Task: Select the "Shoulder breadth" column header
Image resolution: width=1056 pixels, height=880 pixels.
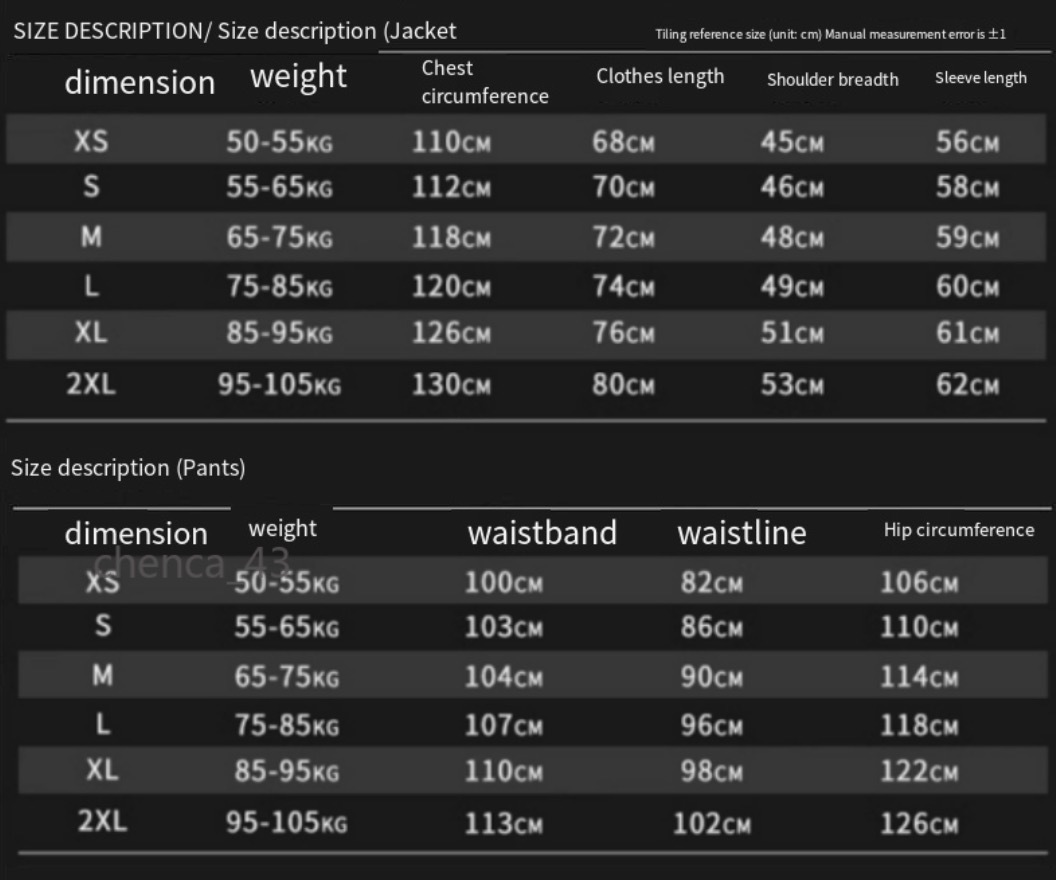Action: coord(832,80)
